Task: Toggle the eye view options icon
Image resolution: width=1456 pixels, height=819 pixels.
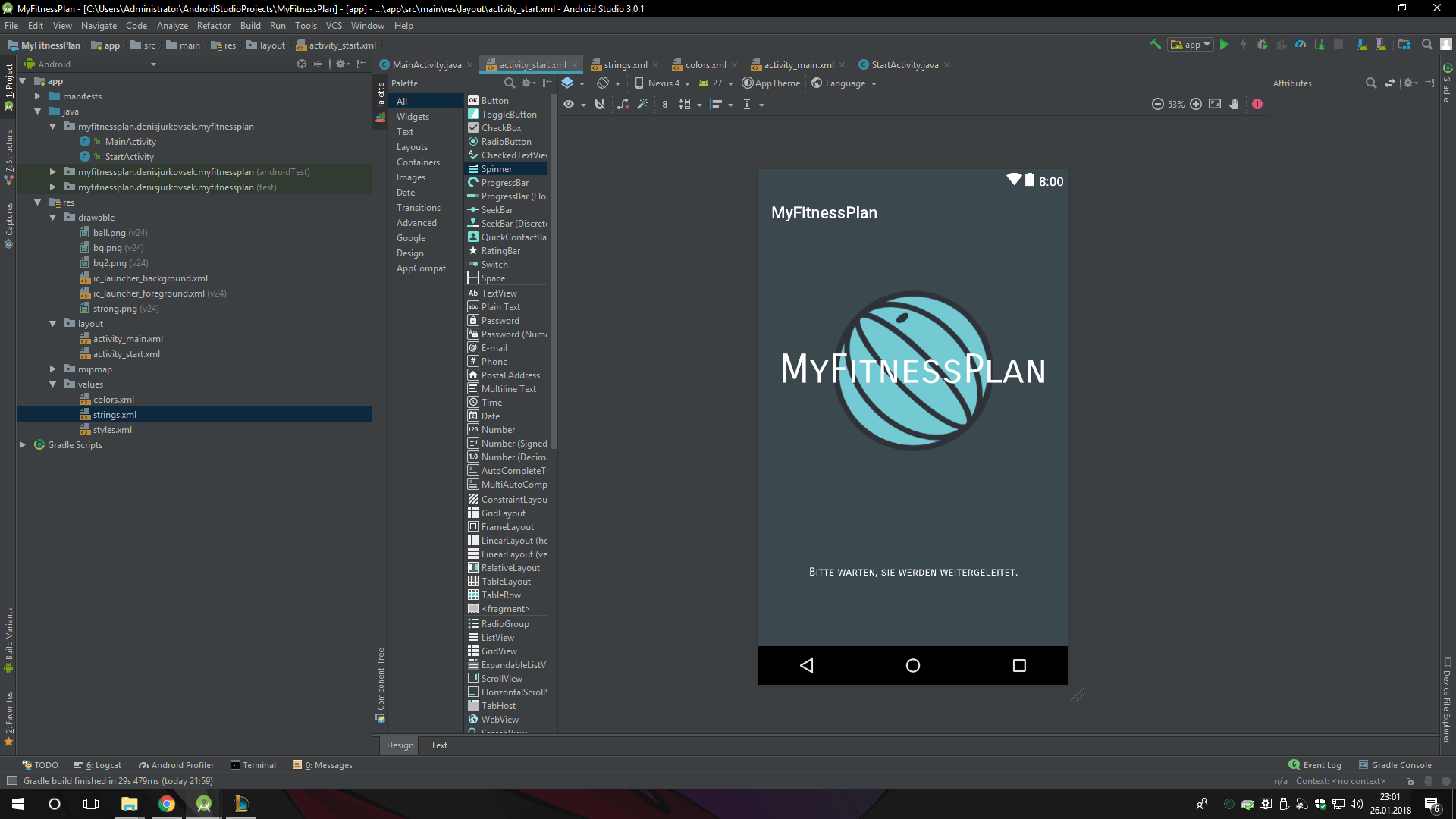Action: coord(569,105)
